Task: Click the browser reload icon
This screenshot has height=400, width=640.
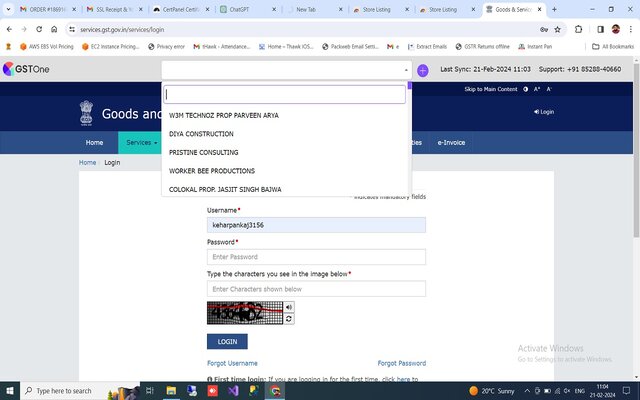Action: click(x=39, y=29)
